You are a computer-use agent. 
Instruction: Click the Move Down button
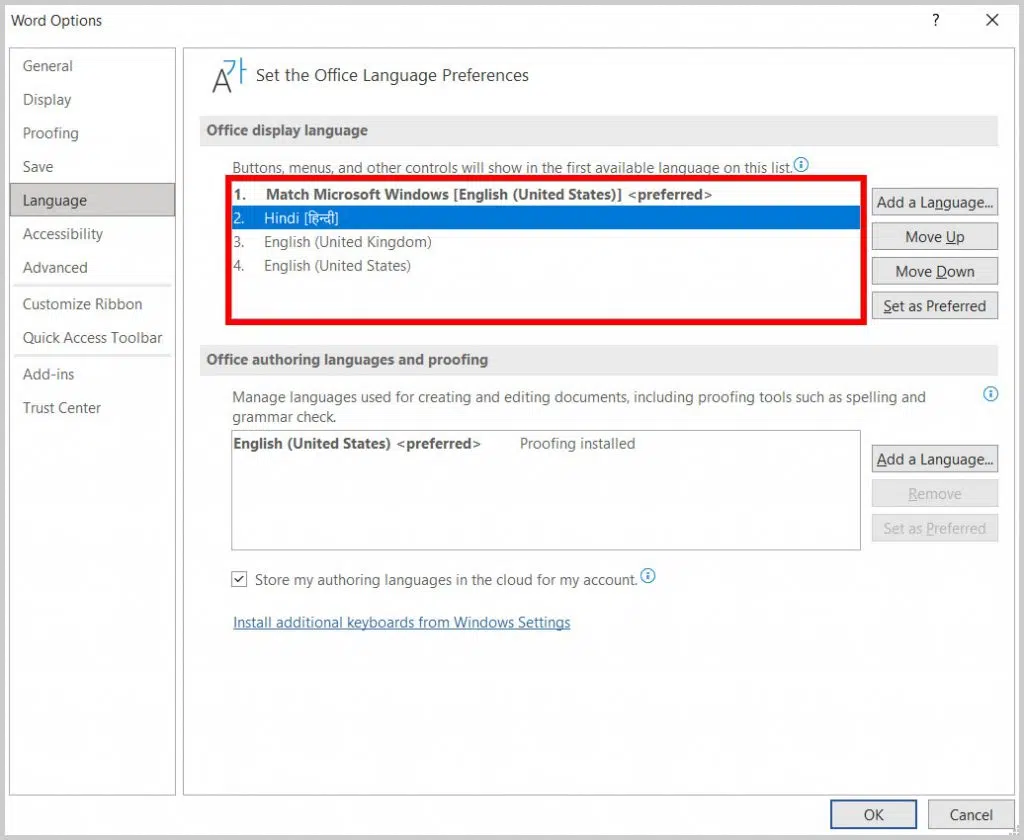point(935,271)
